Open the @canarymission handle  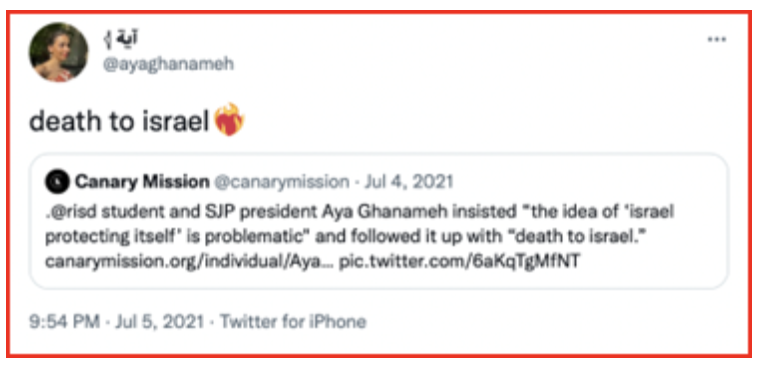coord(281,182)
